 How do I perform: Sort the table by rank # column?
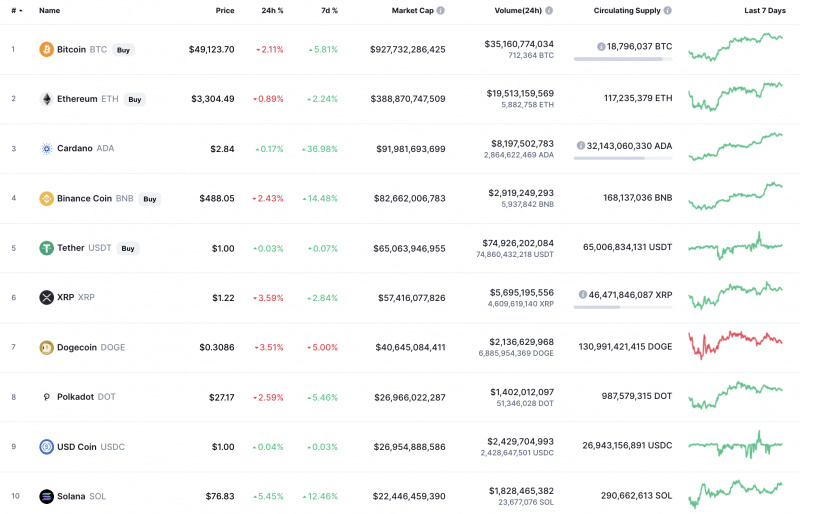click(15, 10)
